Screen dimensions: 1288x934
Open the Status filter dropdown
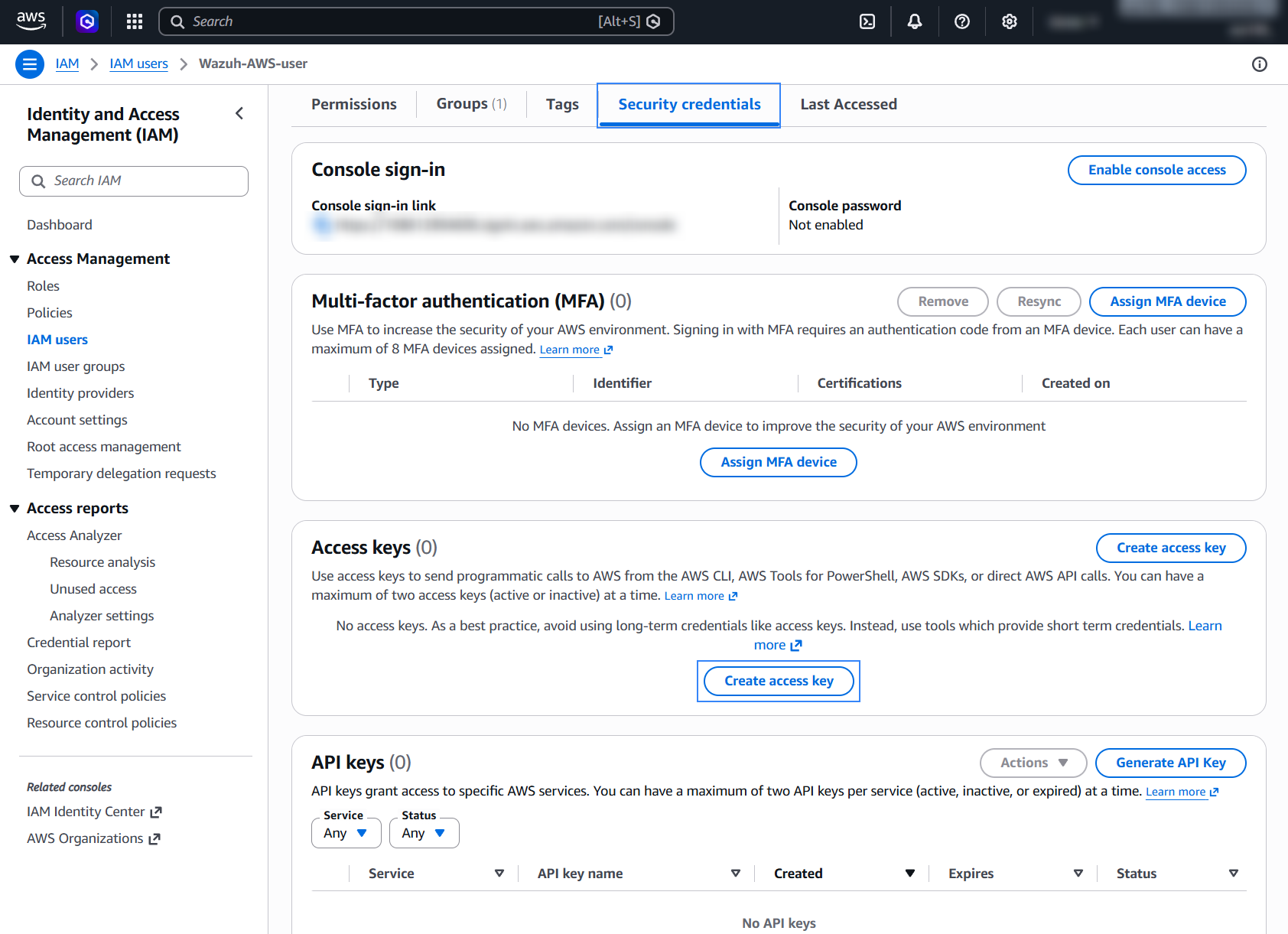click(x=424, y=833)
